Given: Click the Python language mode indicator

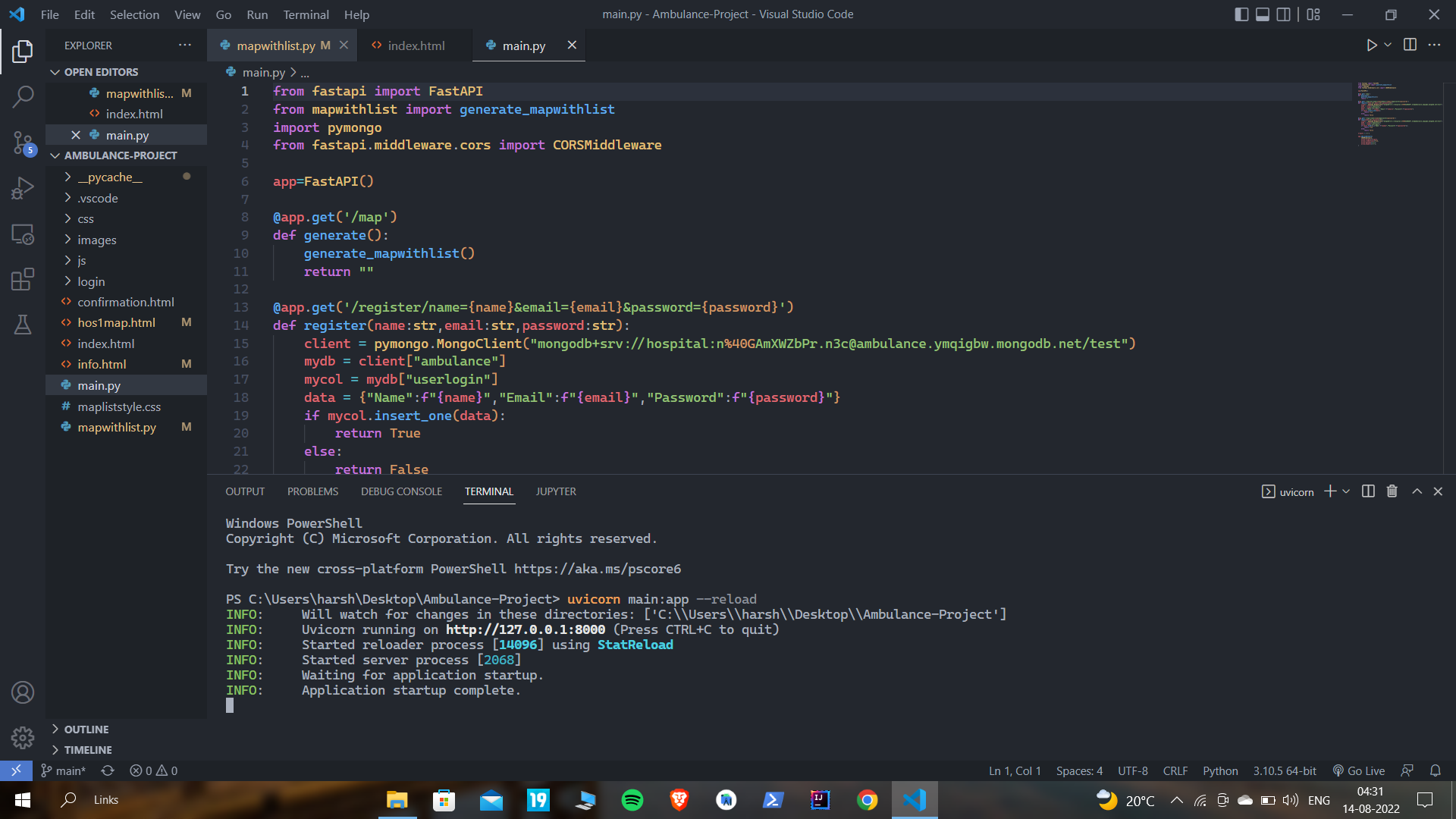Looking at the screenshot, I should click(x=1219, y=770).
